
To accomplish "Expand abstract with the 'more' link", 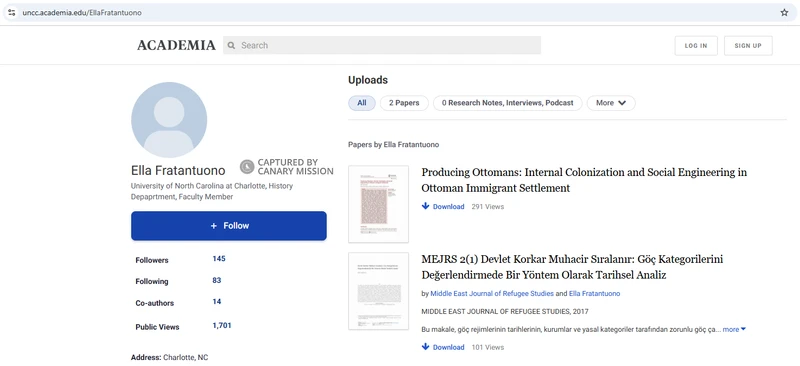I will click(734, 329).
